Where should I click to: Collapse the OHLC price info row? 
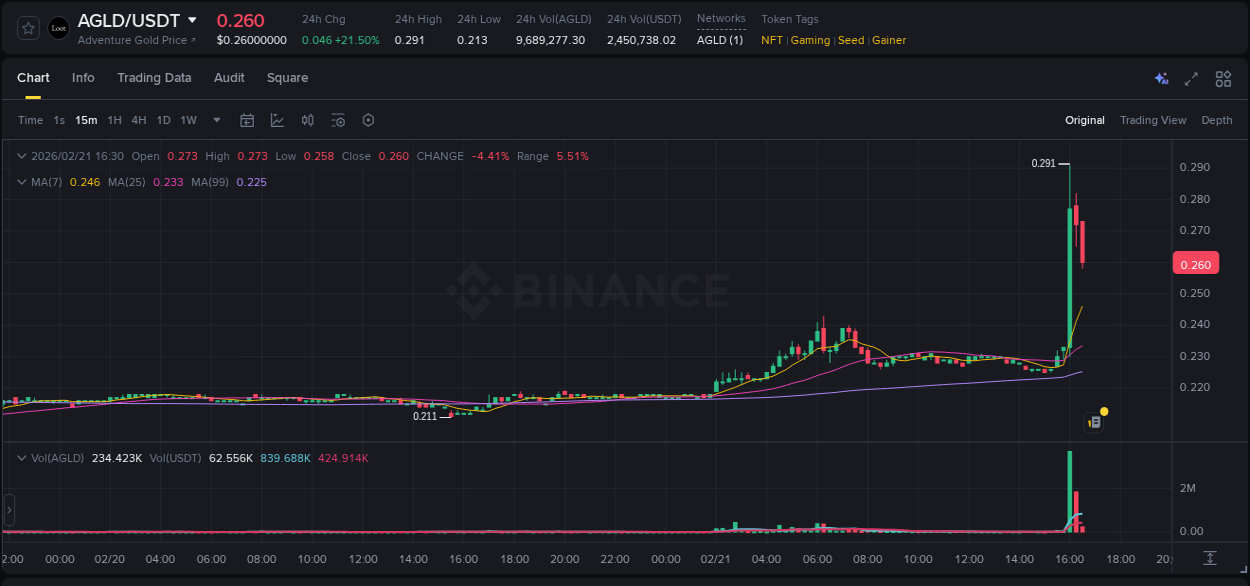tap(21, 156)
